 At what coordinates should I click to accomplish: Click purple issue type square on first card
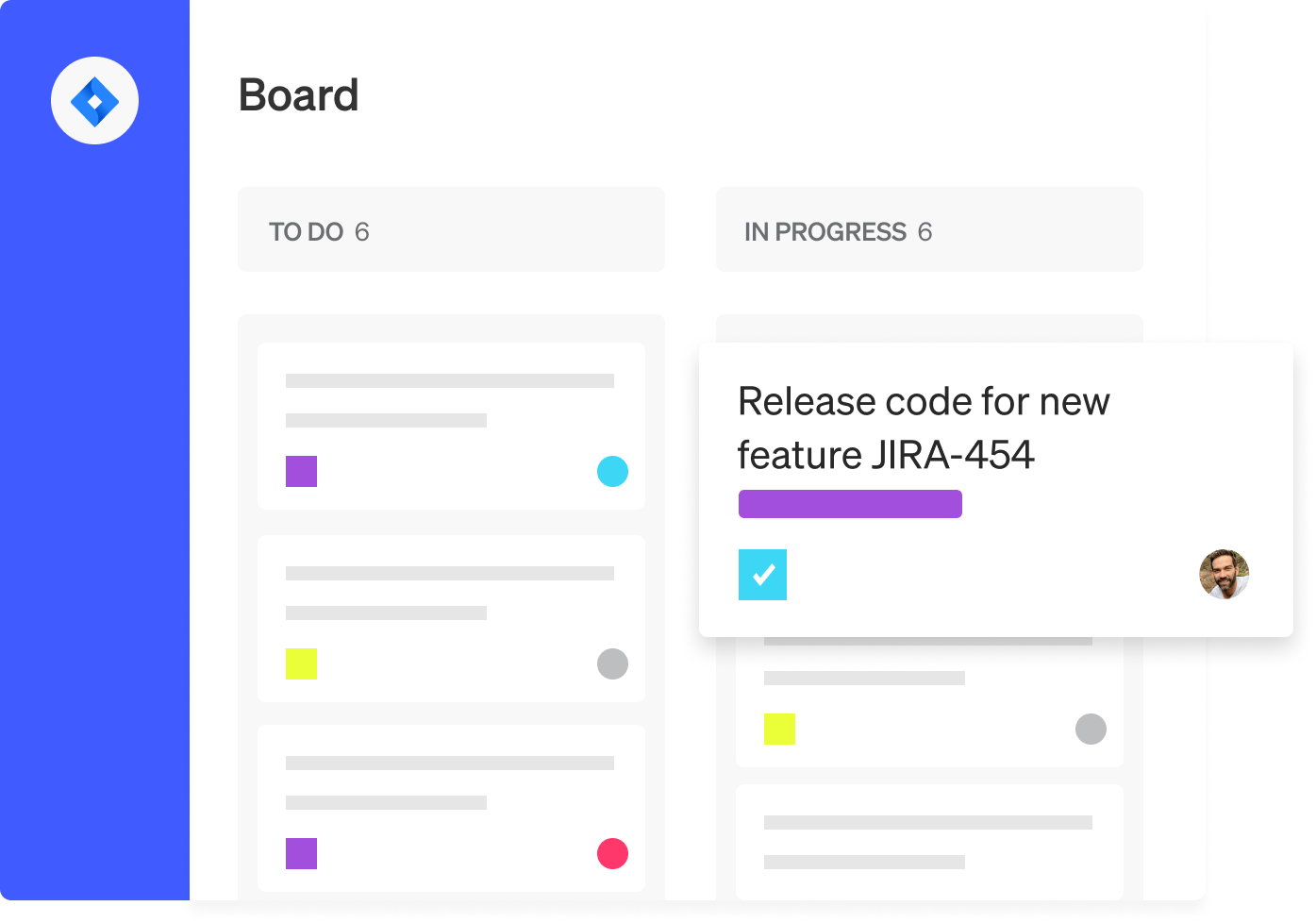click(x=301, y=471)
